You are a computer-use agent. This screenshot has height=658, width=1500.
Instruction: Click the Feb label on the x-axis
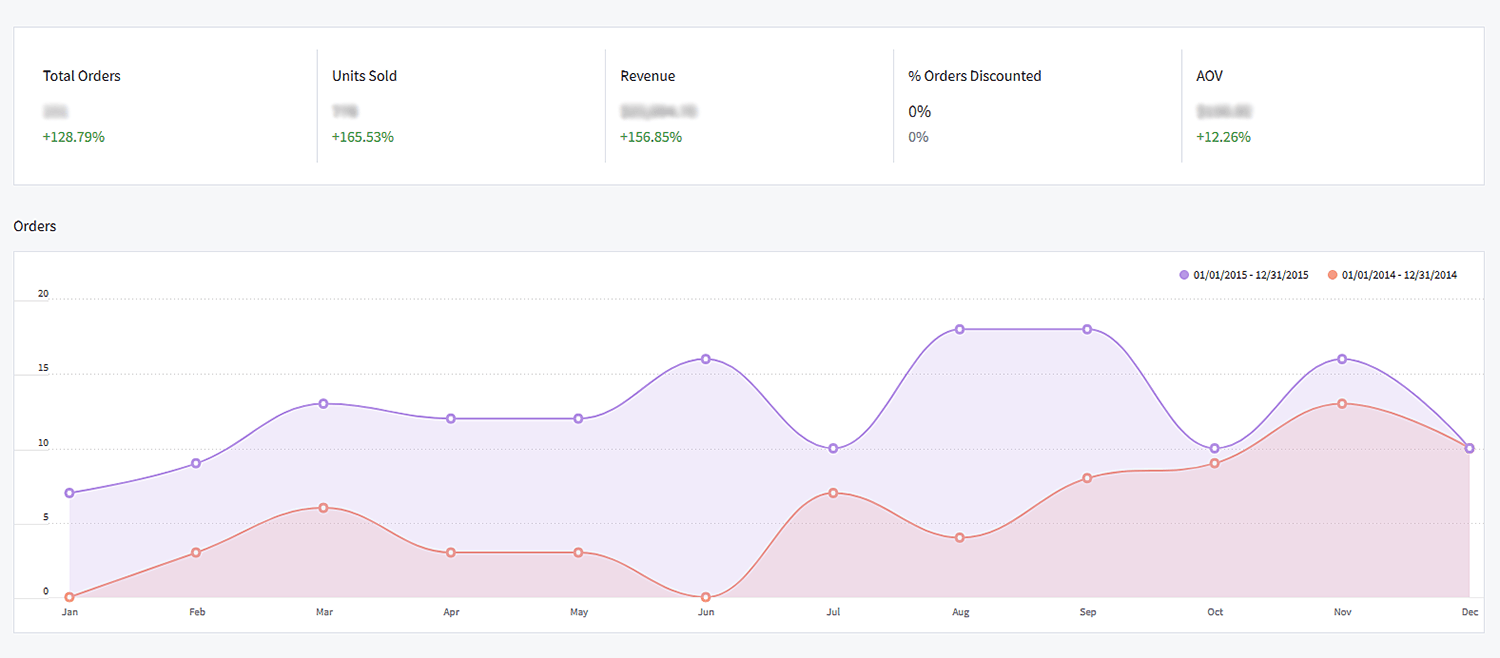click(197, 612)
